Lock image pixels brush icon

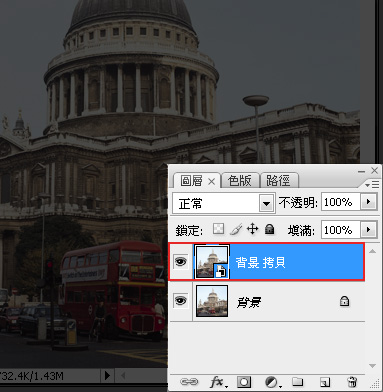pyautogui.click(x=236, y=229)
